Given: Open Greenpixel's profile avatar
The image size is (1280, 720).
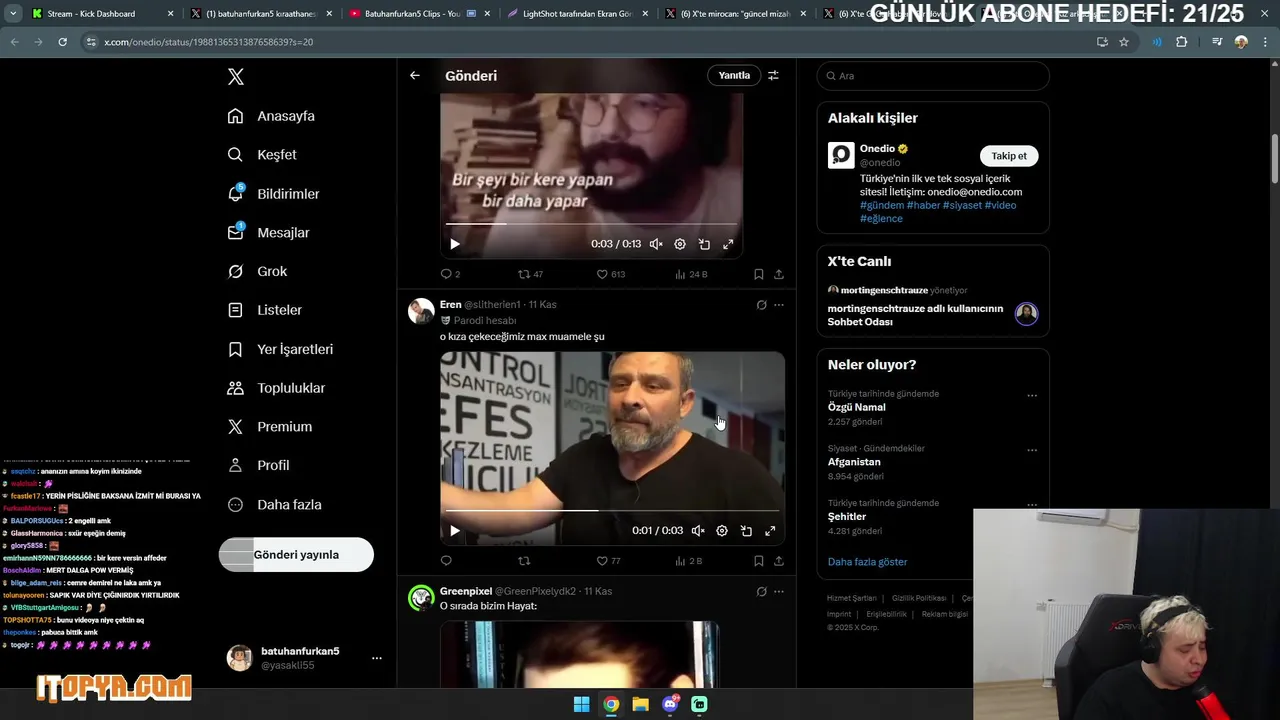Looking at the screenshot, I should click(x=421, y=598).
